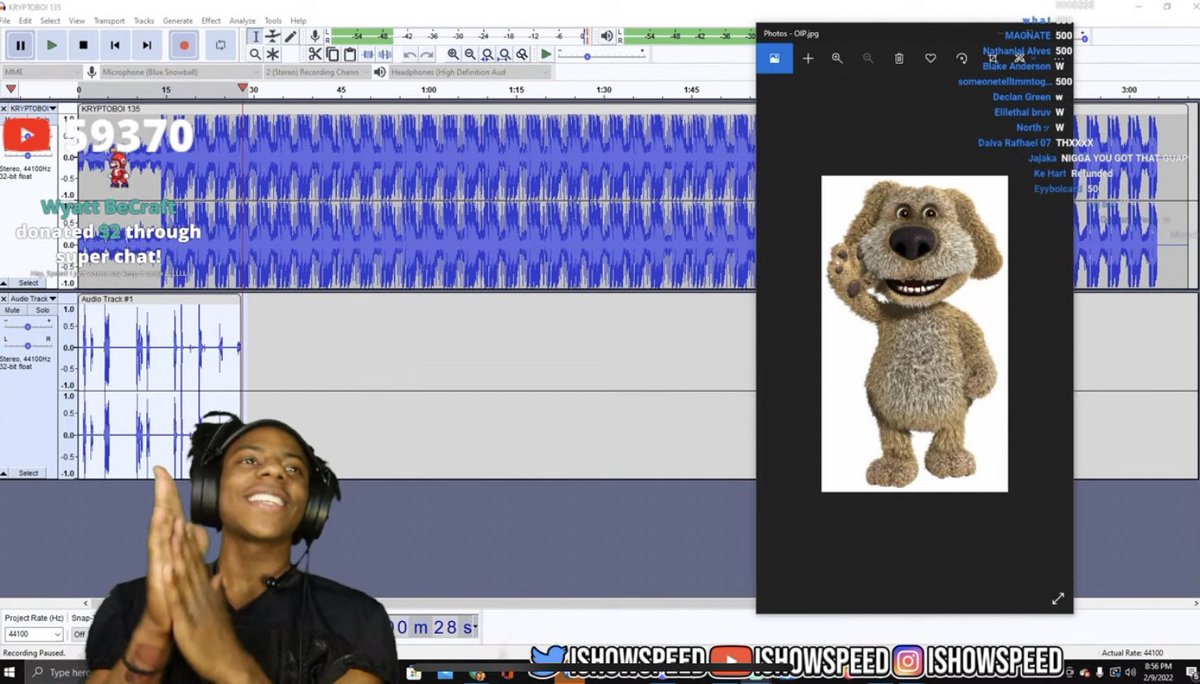This screenshot has width=1200, height=684.
Task: Favorite the image with the heart toggle
Action: coord(930,58)
